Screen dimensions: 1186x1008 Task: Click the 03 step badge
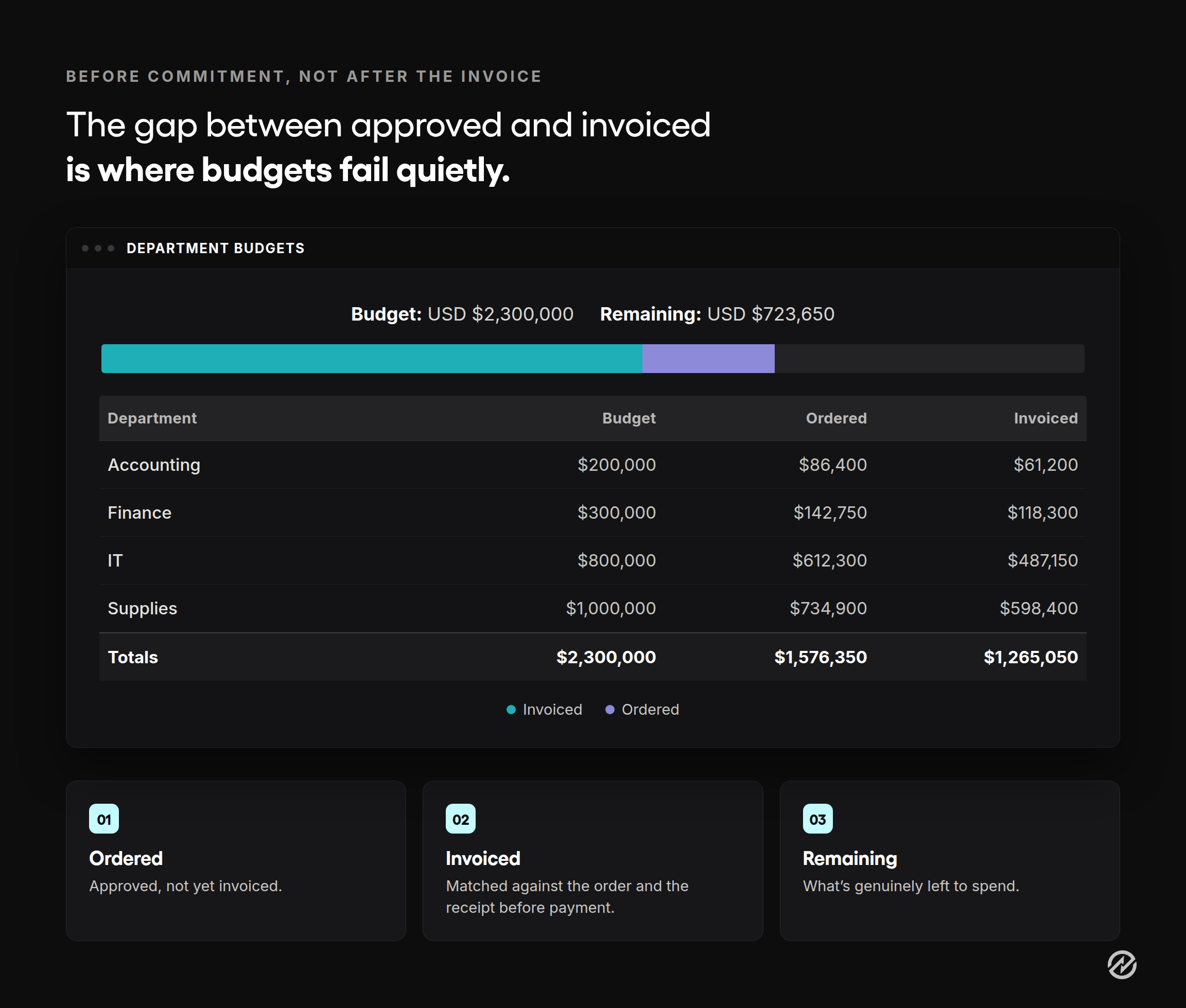pyautogui.click(x=817, y=819)
